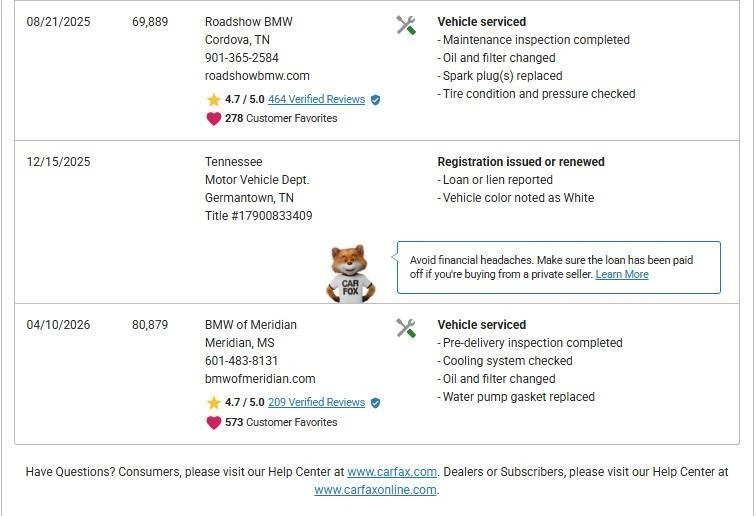
Task: Visit the www.carfaxonline.com link
Action: [x=375, y=490]
